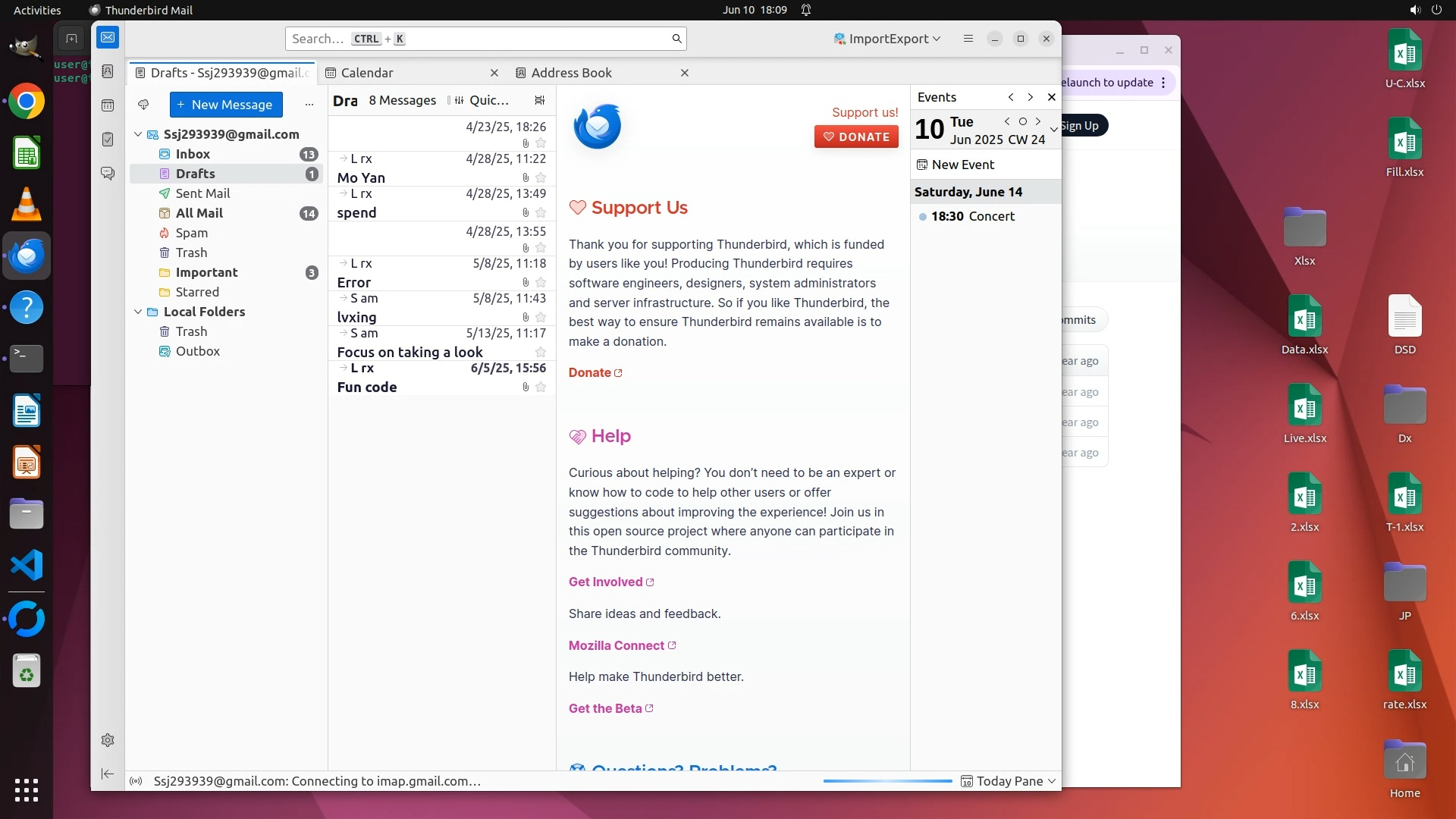Open the Chat space icon
This screenshot has width=1456, height=819.
tap(108, 174)
